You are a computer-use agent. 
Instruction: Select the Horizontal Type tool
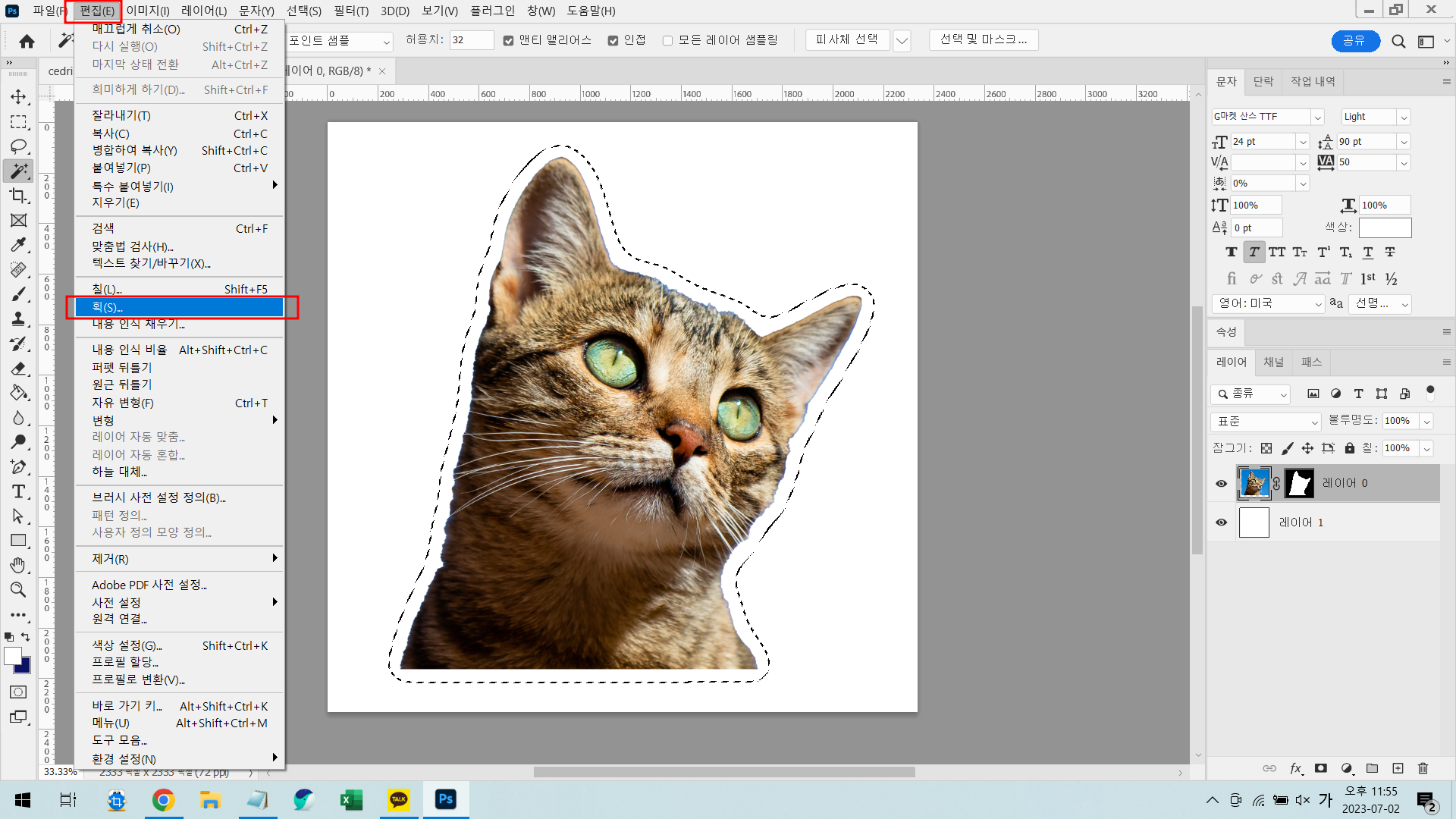click(19, 491)
